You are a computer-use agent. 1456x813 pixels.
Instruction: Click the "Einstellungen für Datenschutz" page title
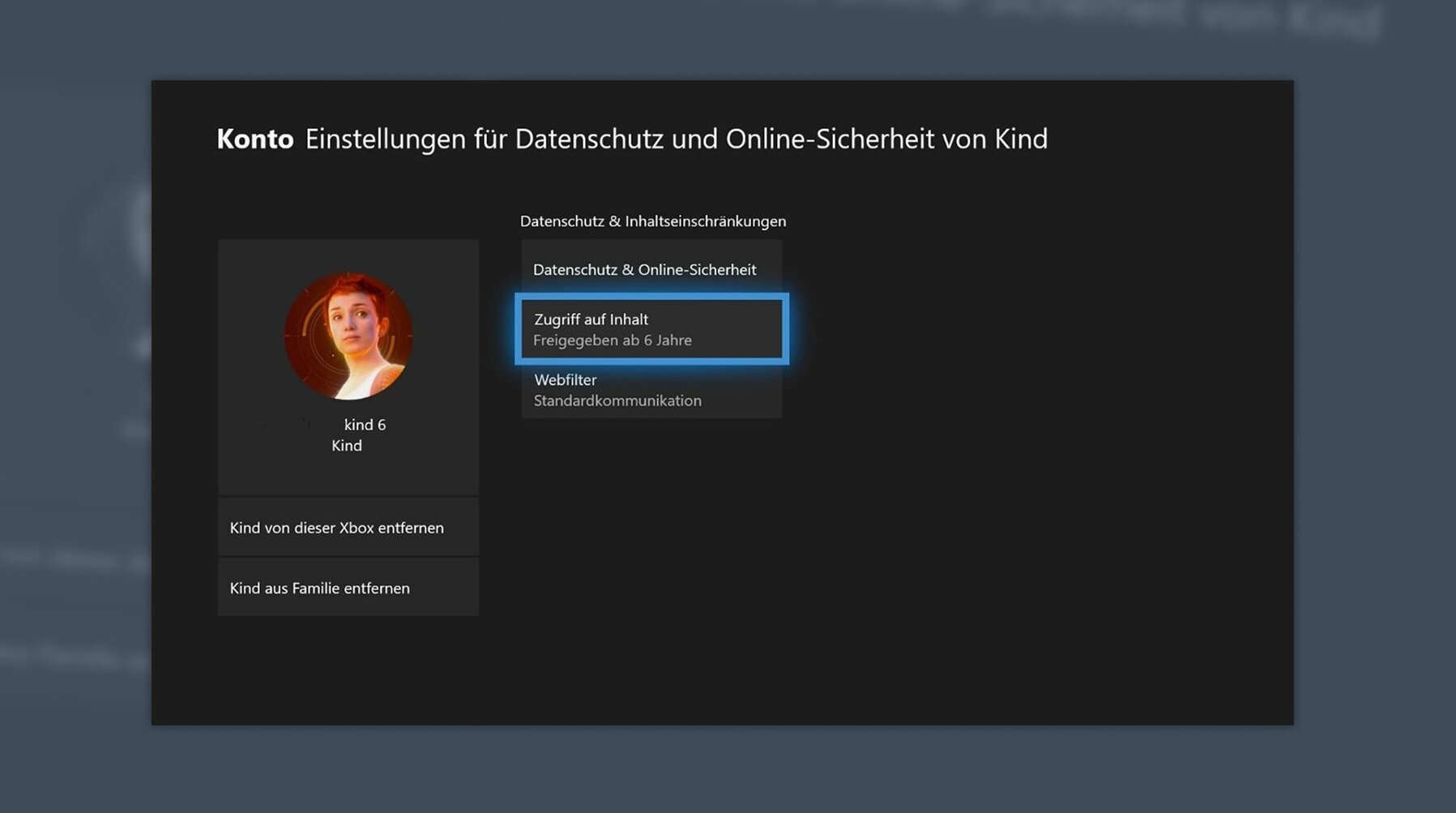click(x=676, y=139)
